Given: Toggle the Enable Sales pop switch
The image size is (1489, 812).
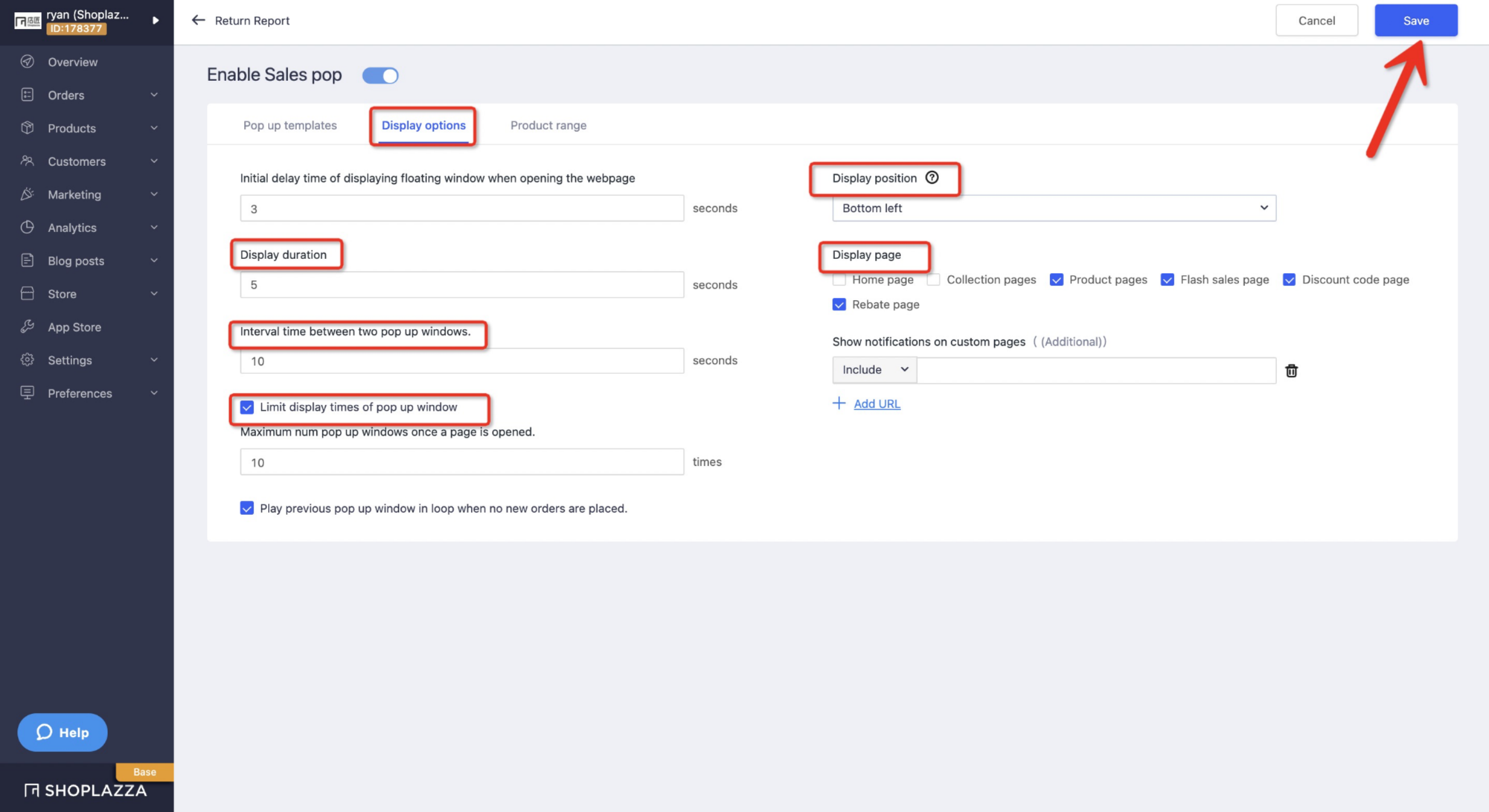Looking at the screenshot, I should (380, 76).
